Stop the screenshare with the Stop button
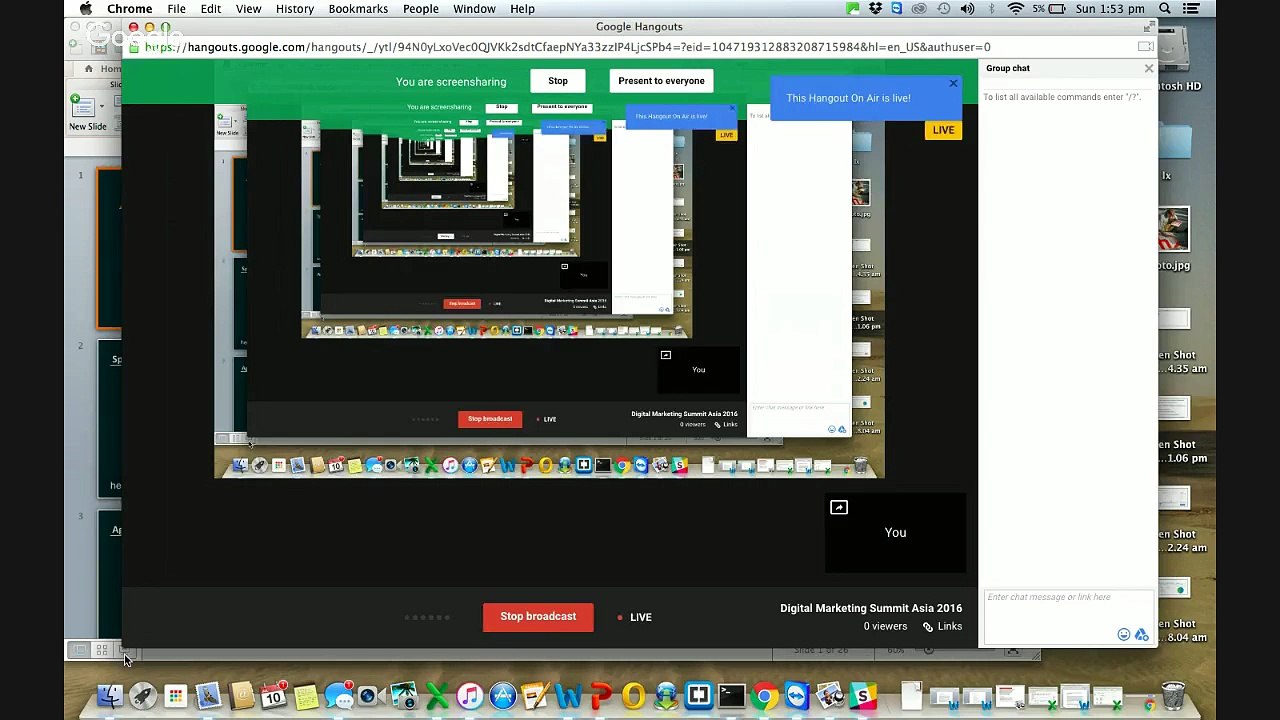The height and width of the screenshot is (720, 1280). [x=558, y=81]
